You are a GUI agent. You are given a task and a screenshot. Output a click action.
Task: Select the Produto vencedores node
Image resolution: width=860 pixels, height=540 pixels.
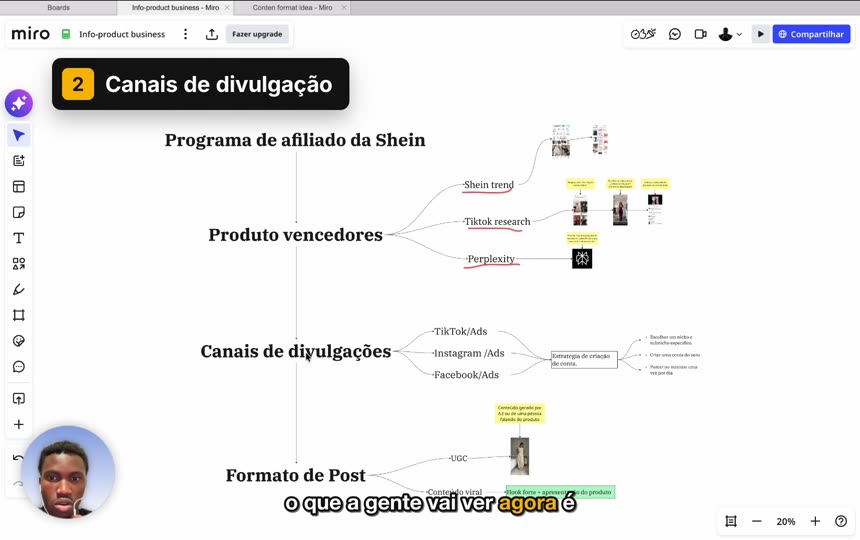[x=295, y=235]
